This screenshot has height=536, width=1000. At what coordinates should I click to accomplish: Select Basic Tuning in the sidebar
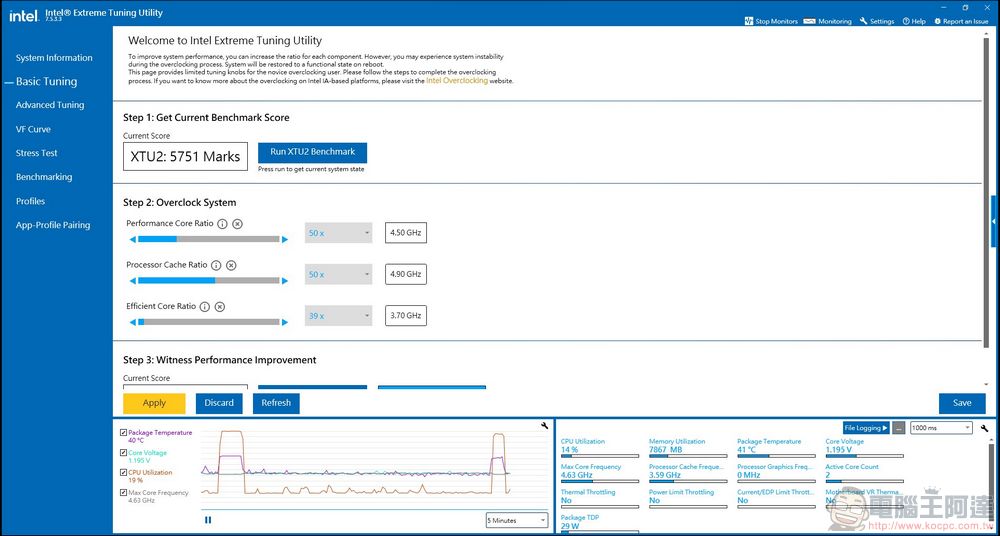tap(47, 82)
